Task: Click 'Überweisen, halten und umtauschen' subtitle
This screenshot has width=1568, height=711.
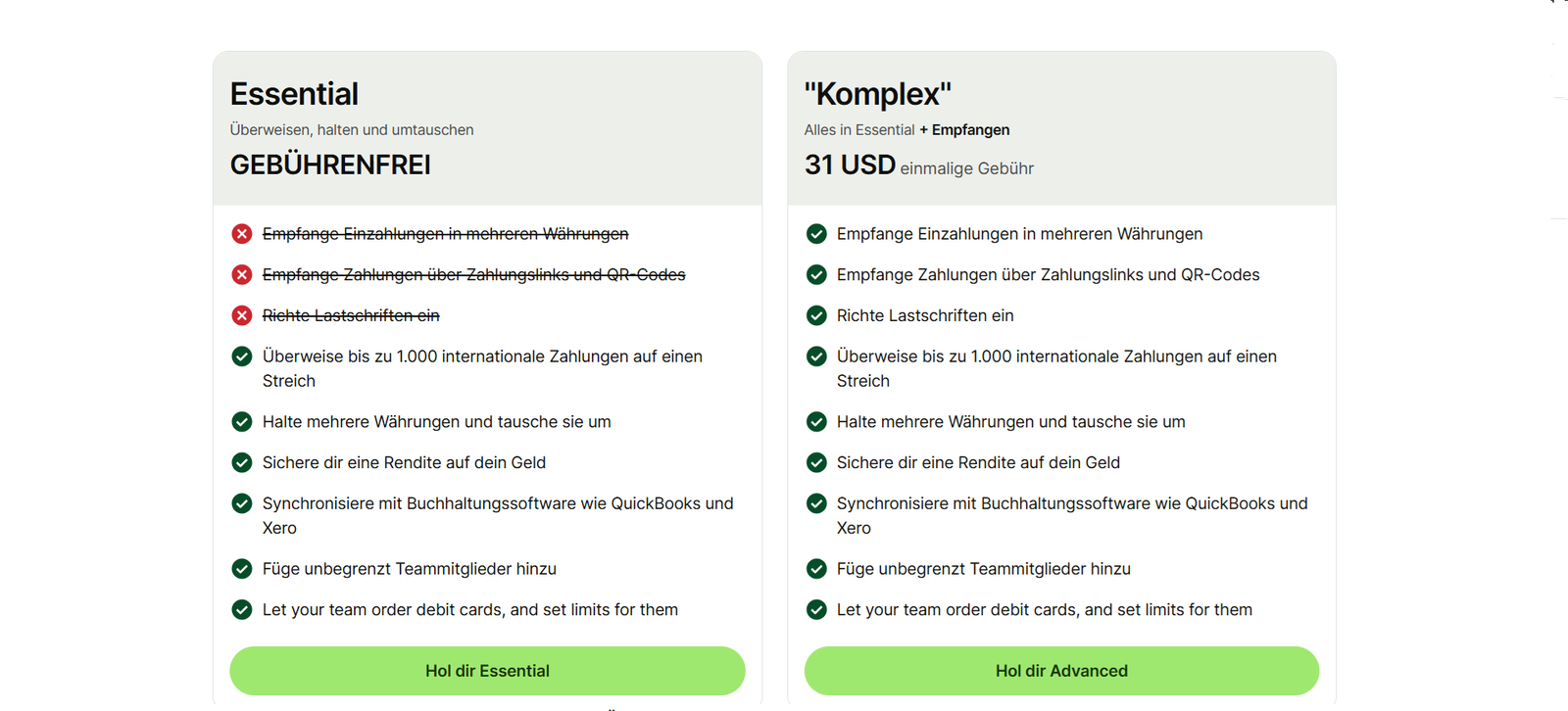Action: point(352,130)
